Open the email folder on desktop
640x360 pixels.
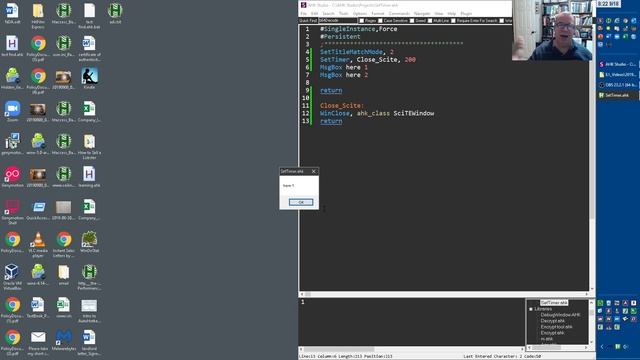click(x=64, y=275)
